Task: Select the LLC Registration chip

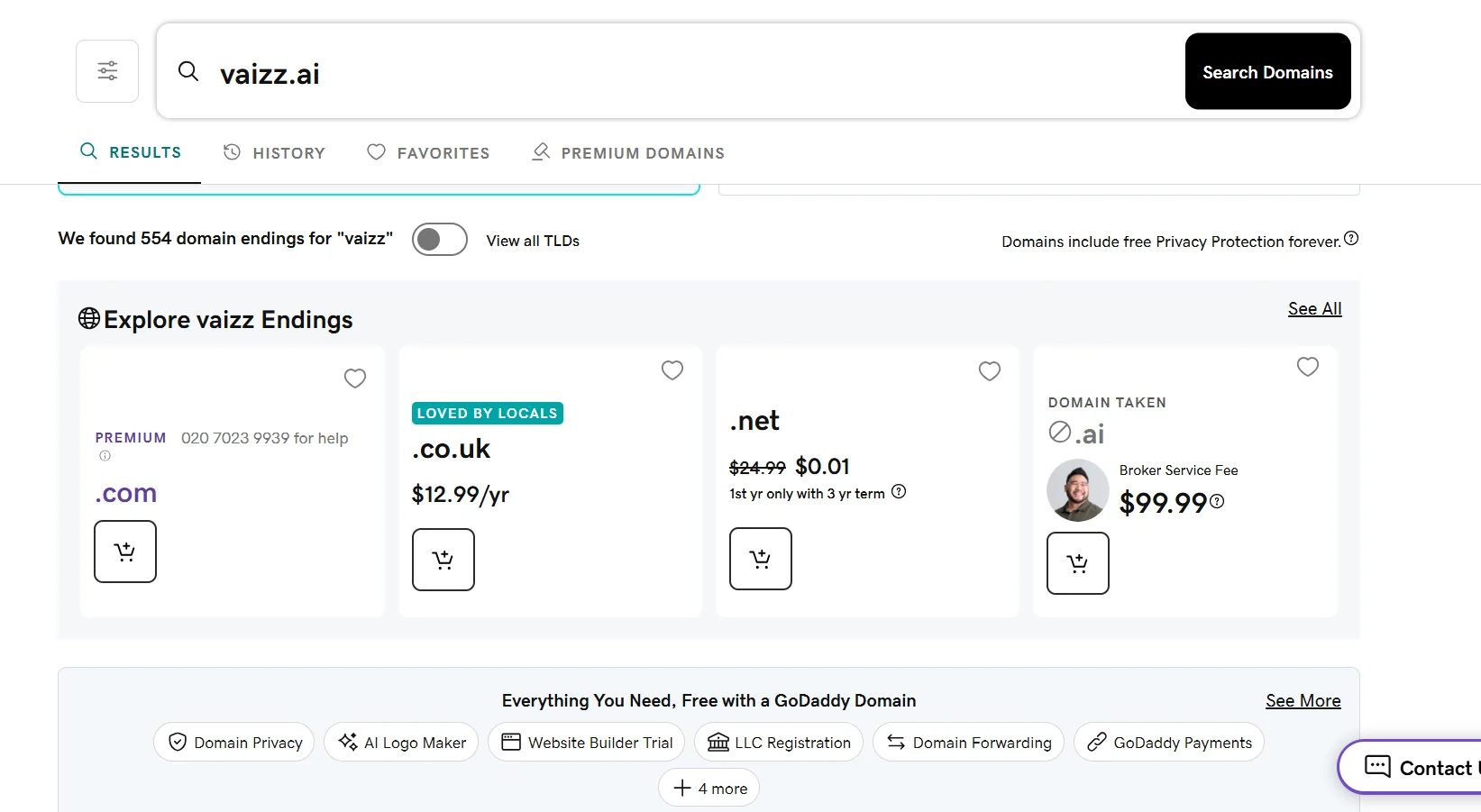Action: coord(779,742)
